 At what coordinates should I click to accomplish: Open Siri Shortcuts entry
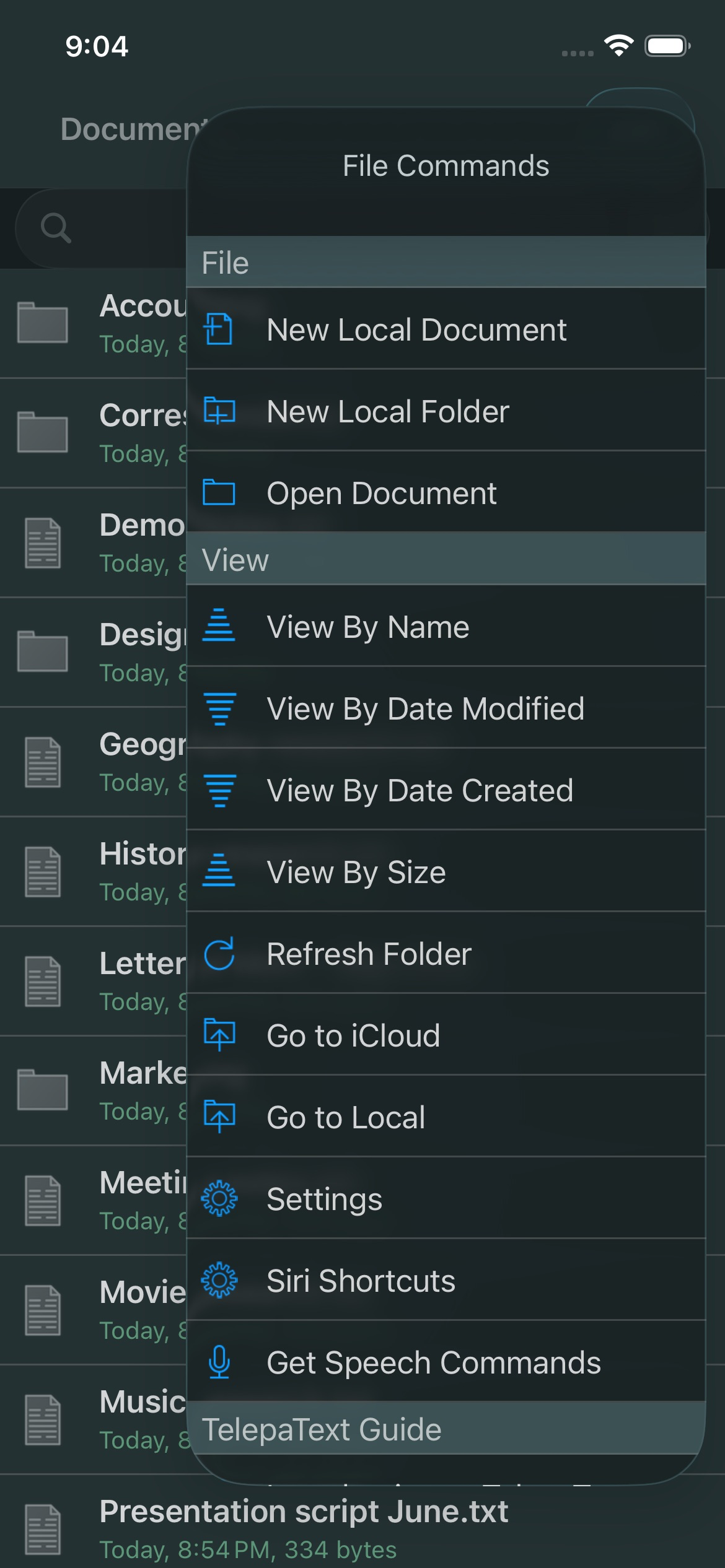446,1280
